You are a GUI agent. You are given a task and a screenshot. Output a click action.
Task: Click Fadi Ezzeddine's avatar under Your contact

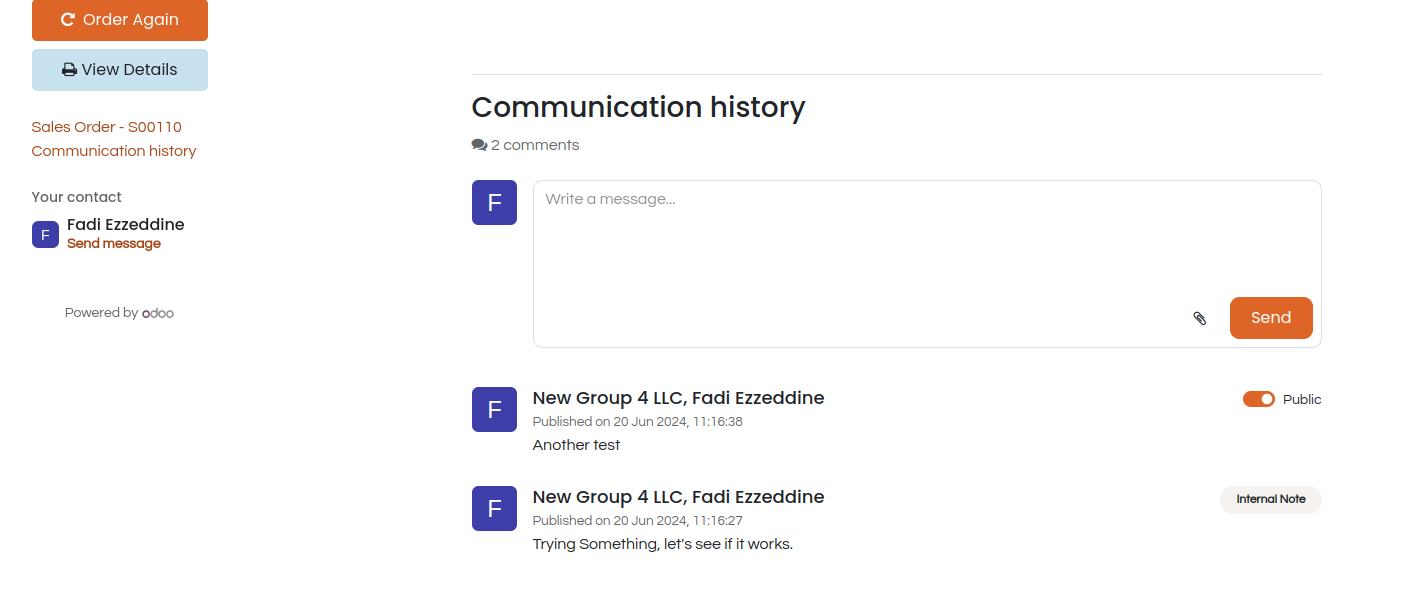[x=45, y=234]
